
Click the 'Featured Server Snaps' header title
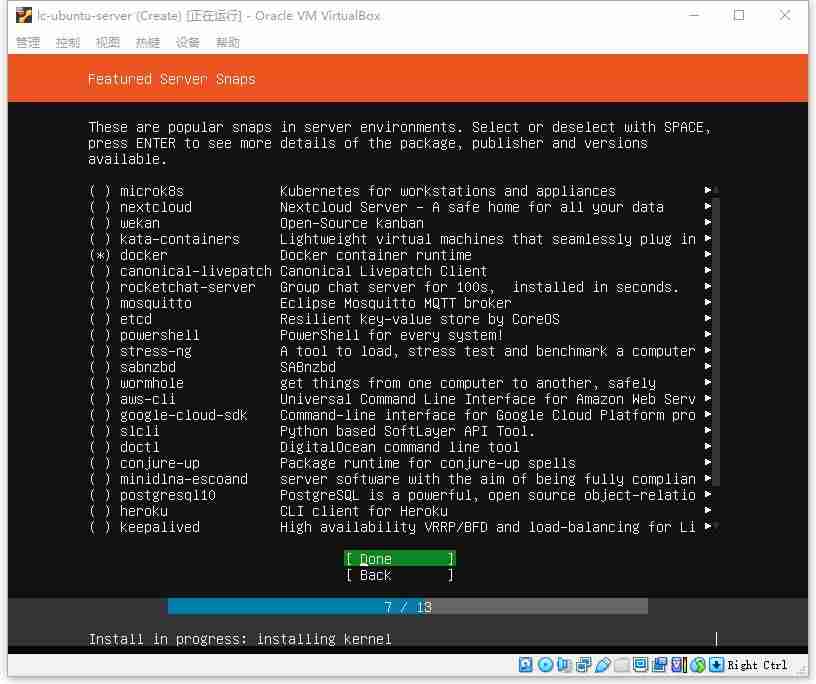(172, 79)
